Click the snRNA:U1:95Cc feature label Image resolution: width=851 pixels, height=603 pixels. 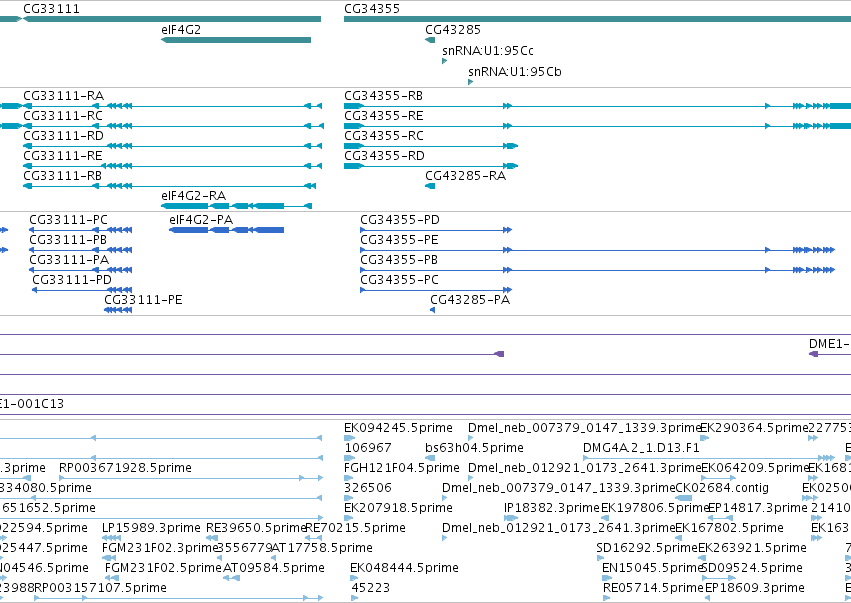point(488,50)
